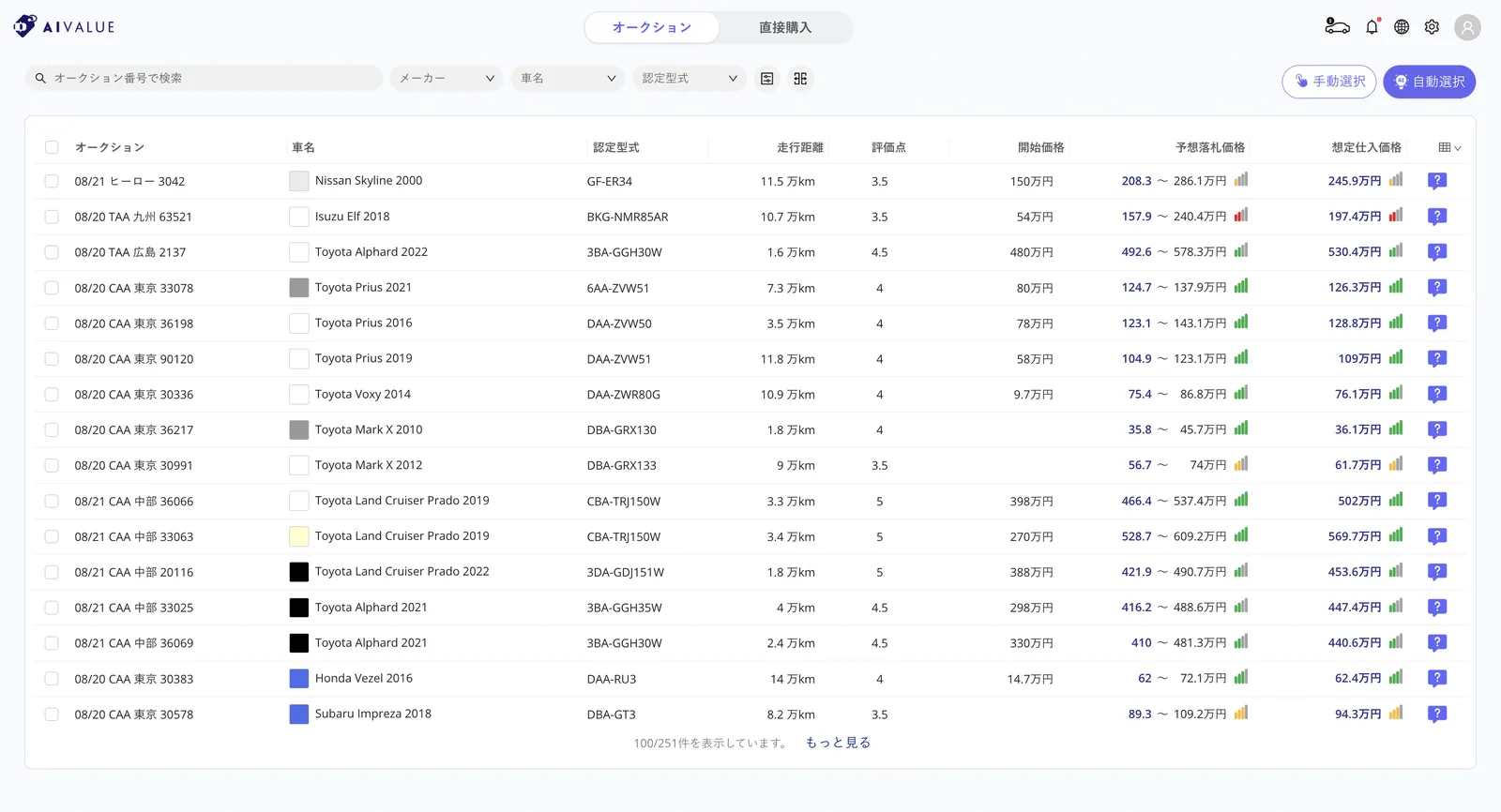Image resolution: width=1501 pixels, height=812 pixels.
Task: Open the settings gear icon
Action: pyautogui.click(x=1432, y=27)
